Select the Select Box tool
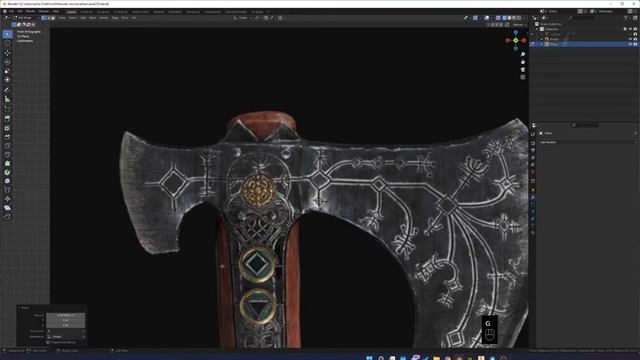The width and height of the screenshot is (640, 360). point(7,34)
